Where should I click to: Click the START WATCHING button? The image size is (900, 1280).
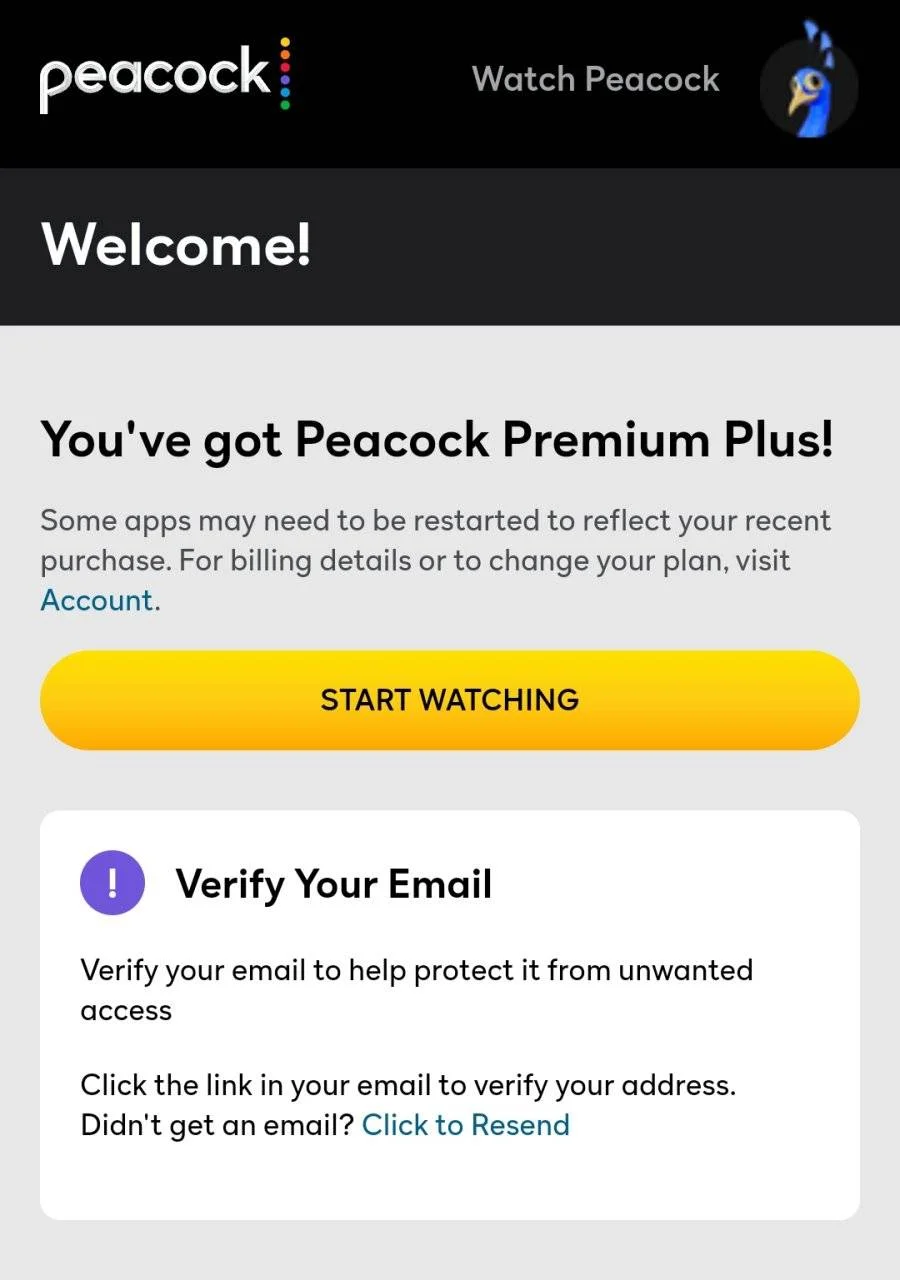click(450, 699)
